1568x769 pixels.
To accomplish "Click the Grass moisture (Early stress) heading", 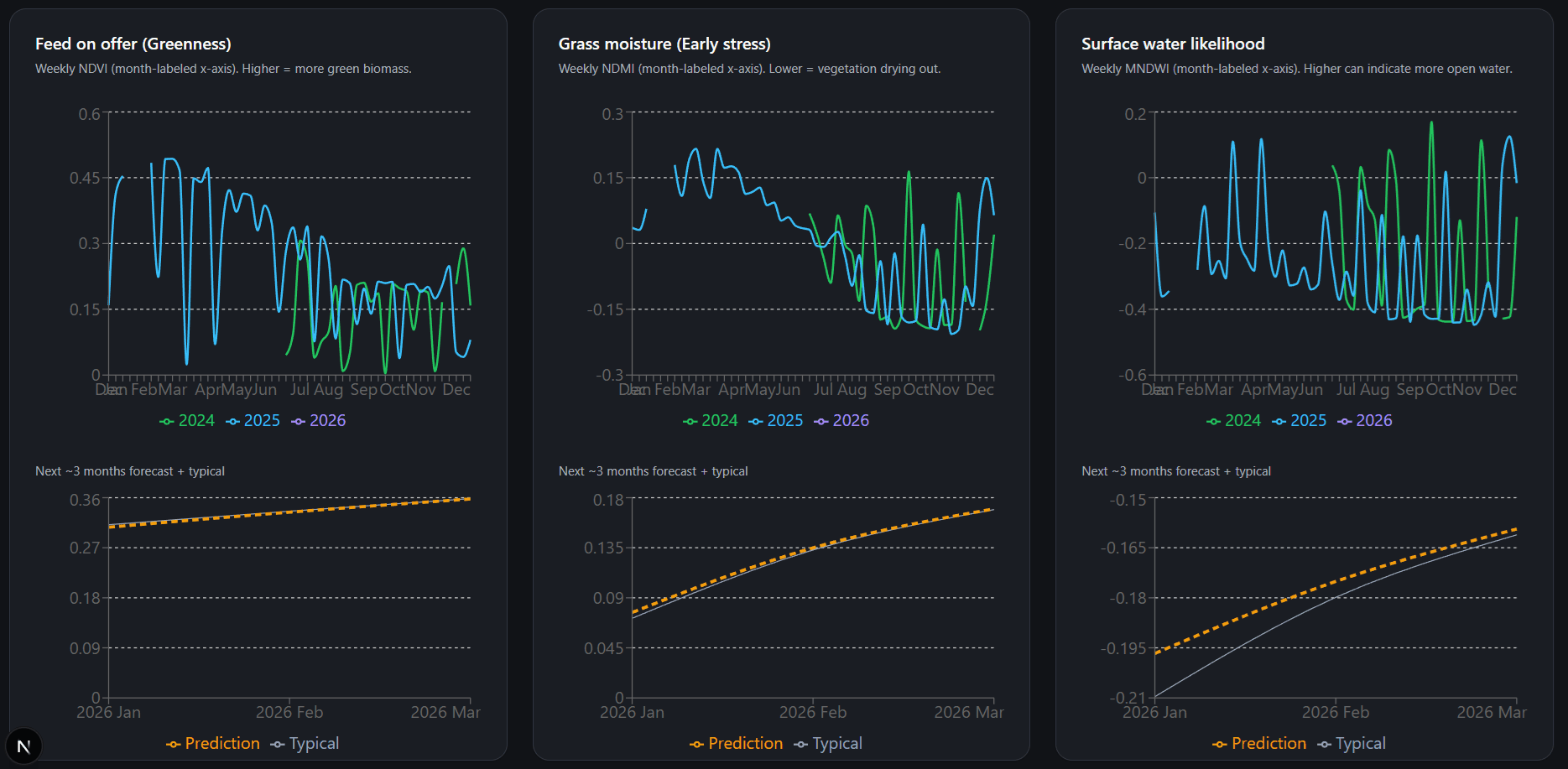I will [664, 44].
